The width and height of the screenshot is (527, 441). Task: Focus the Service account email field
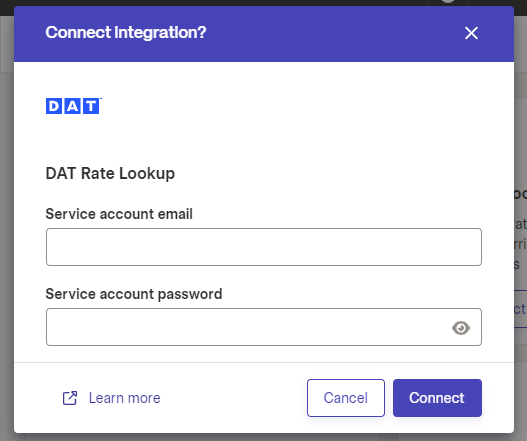[x=264, y=247]
